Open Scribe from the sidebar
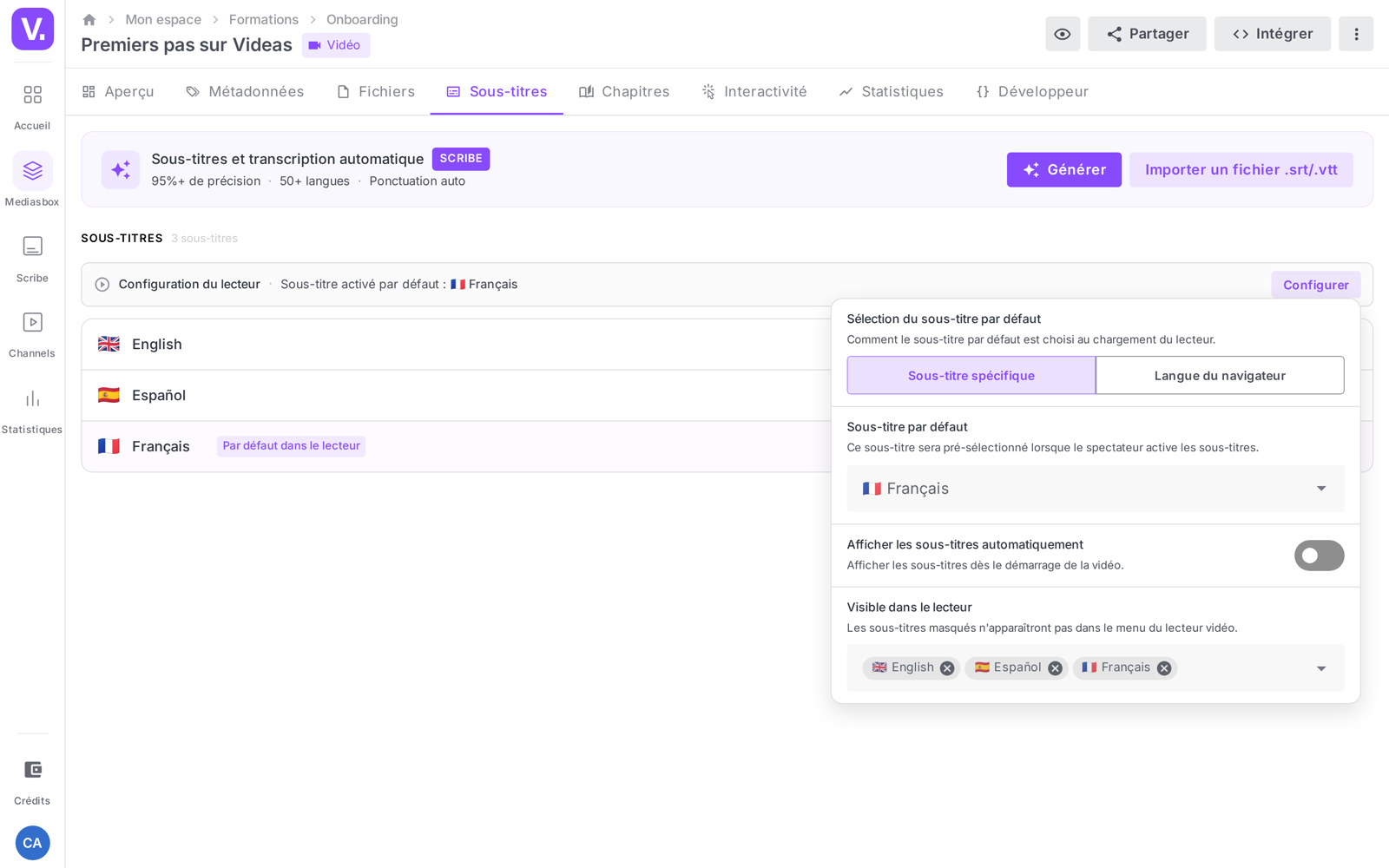1389x868 pixels. [32, 259]
